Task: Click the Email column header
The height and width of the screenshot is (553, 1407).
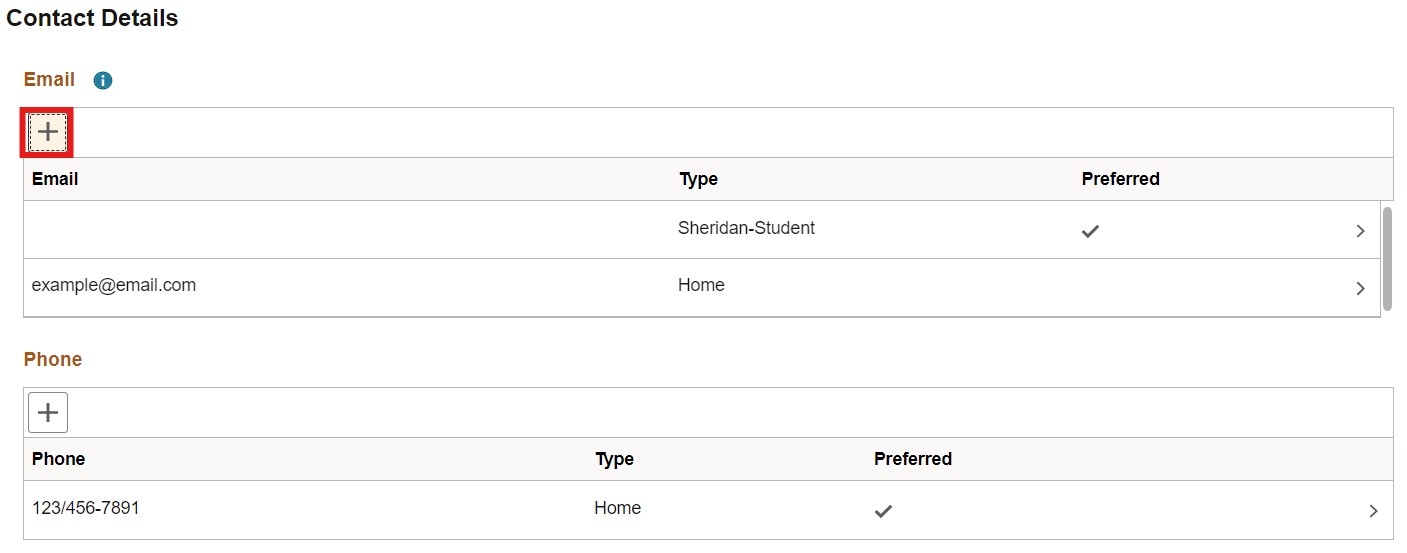Action: point(55,179)
